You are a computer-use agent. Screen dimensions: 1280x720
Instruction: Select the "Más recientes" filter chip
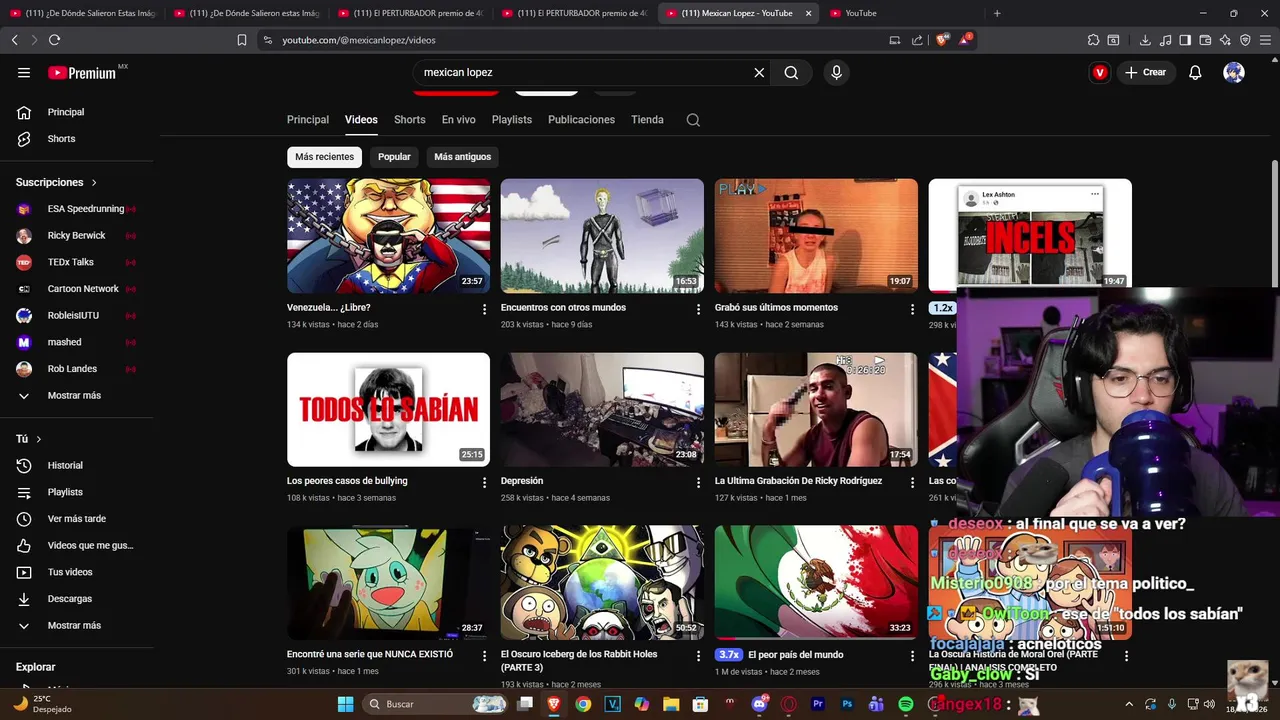point(324,157)
